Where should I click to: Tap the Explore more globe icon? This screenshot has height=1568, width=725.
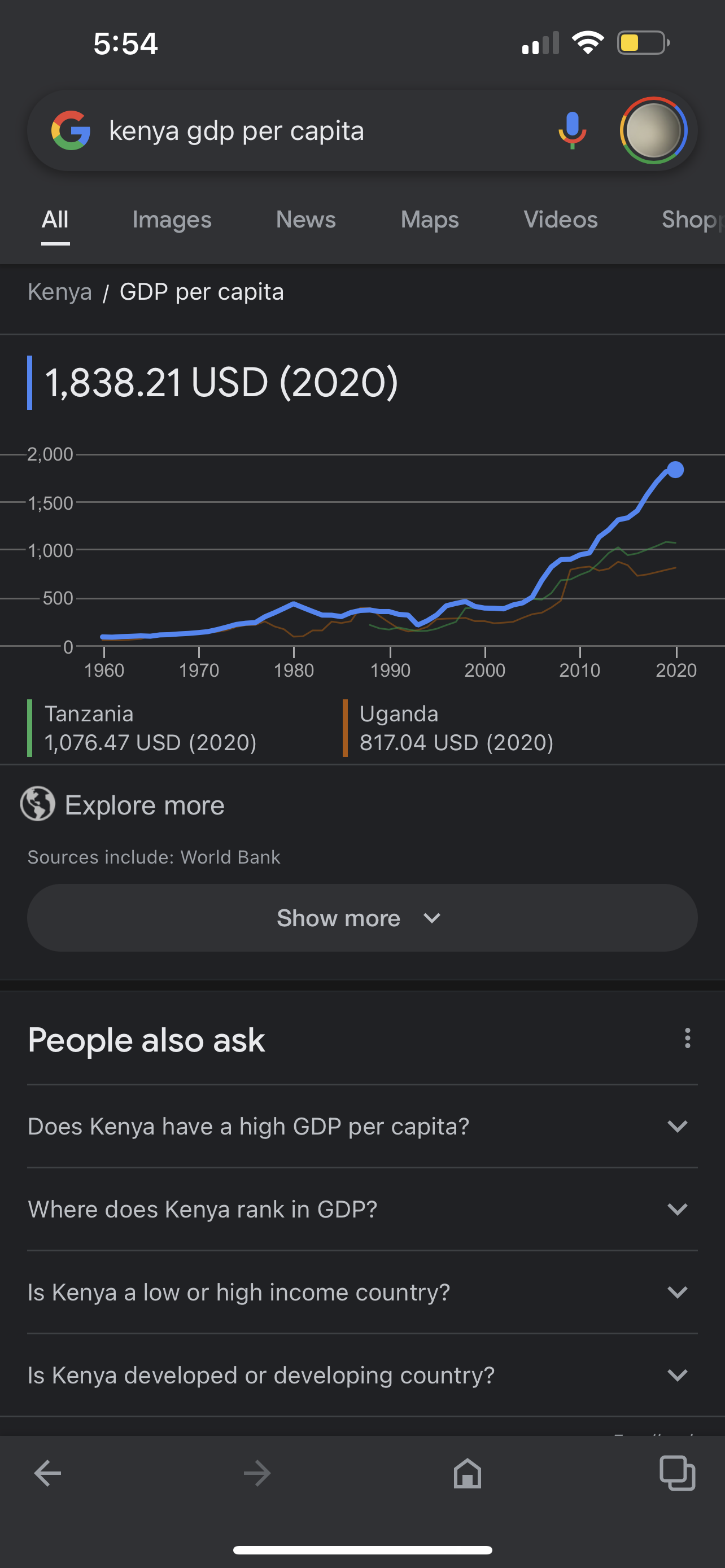38,804
